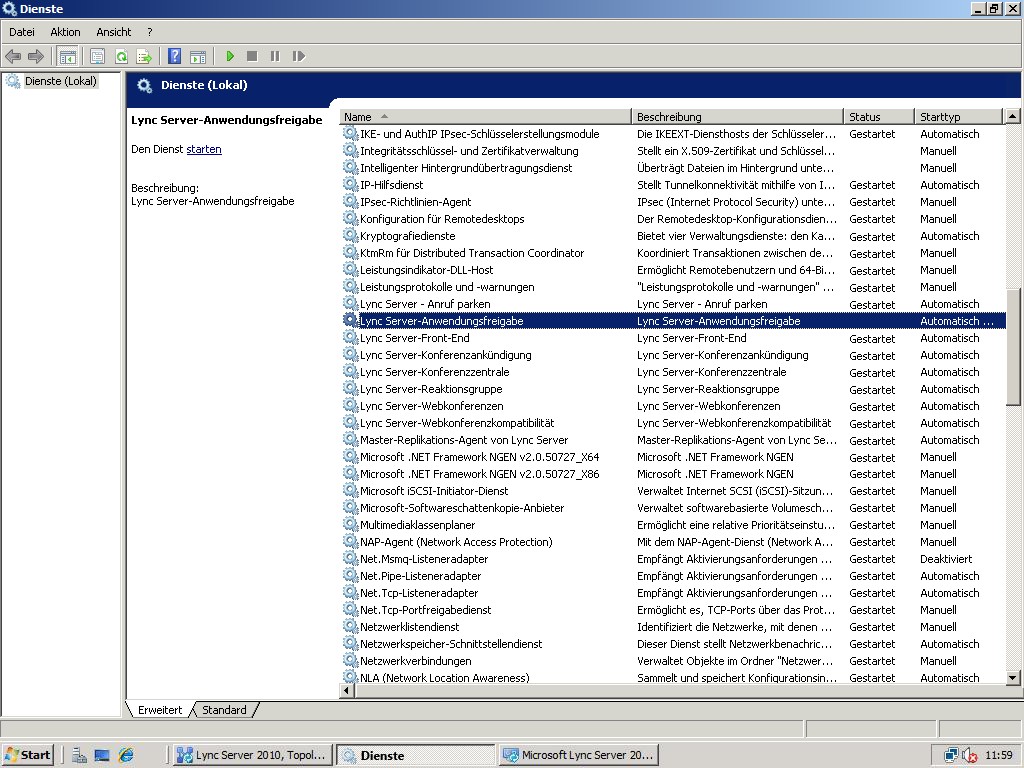Select 'Netzwerklistendienst' service
The width and height of the screenshot is (1024, 768).
pos(409,626)
